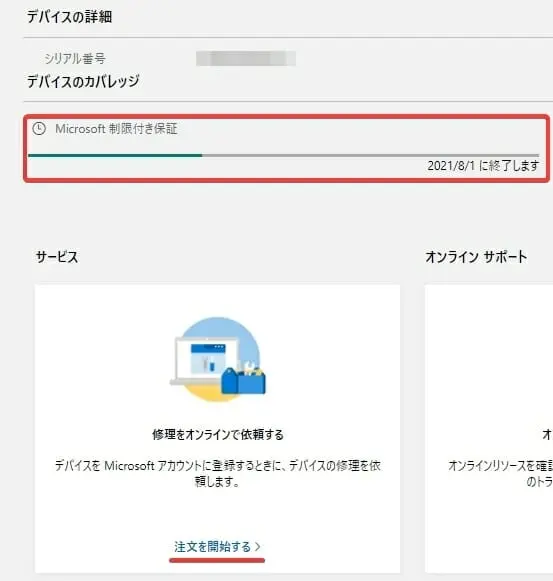Click the 2021/8/1 に終了します date text
The width and height of the screenshot is (553, 581).
(483, 166)
